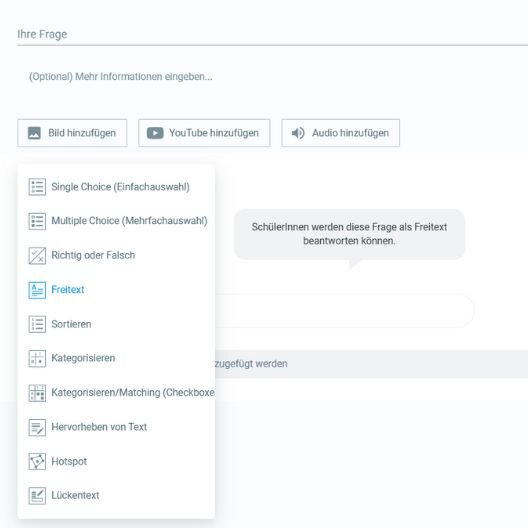Click the Kategorisieren grid icon

click(37, 358)
